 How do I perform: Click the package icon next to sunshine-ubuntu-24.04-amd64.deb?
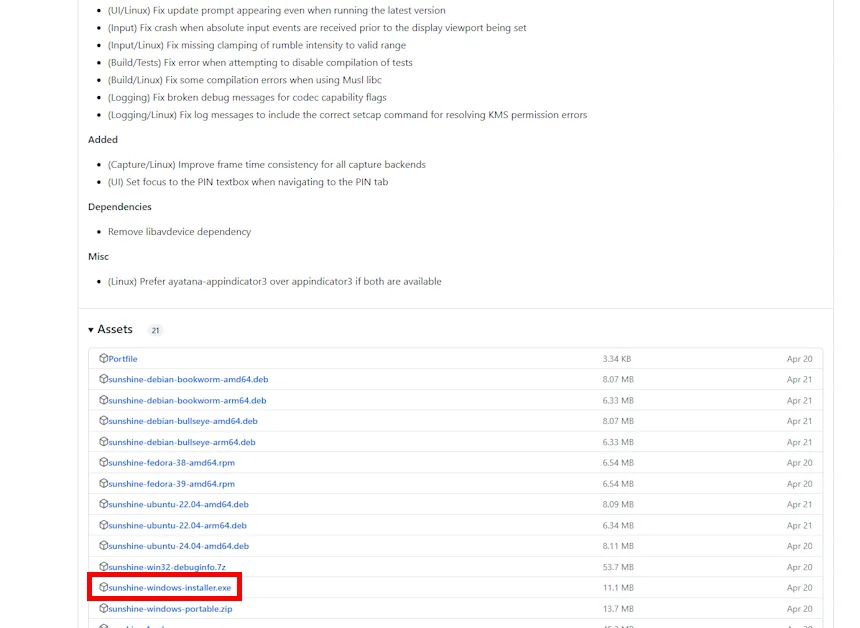[103, 546]
